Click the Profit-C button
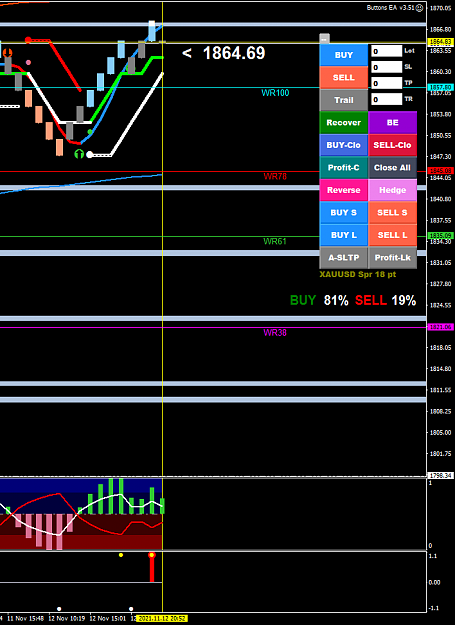This screenshot has width=455, height=625. point(343,168)
